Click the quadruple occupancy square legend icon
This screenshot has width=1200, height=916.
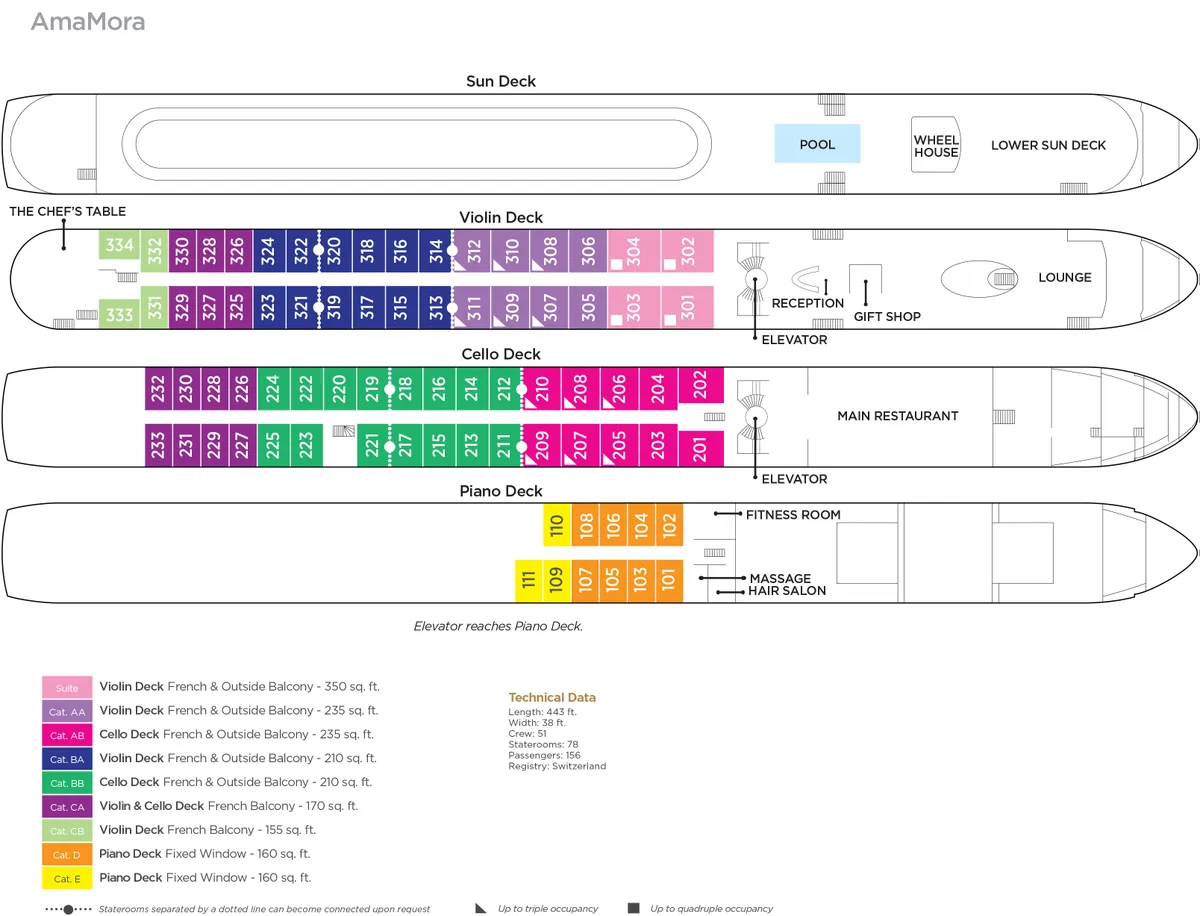(x=633, y=908)
